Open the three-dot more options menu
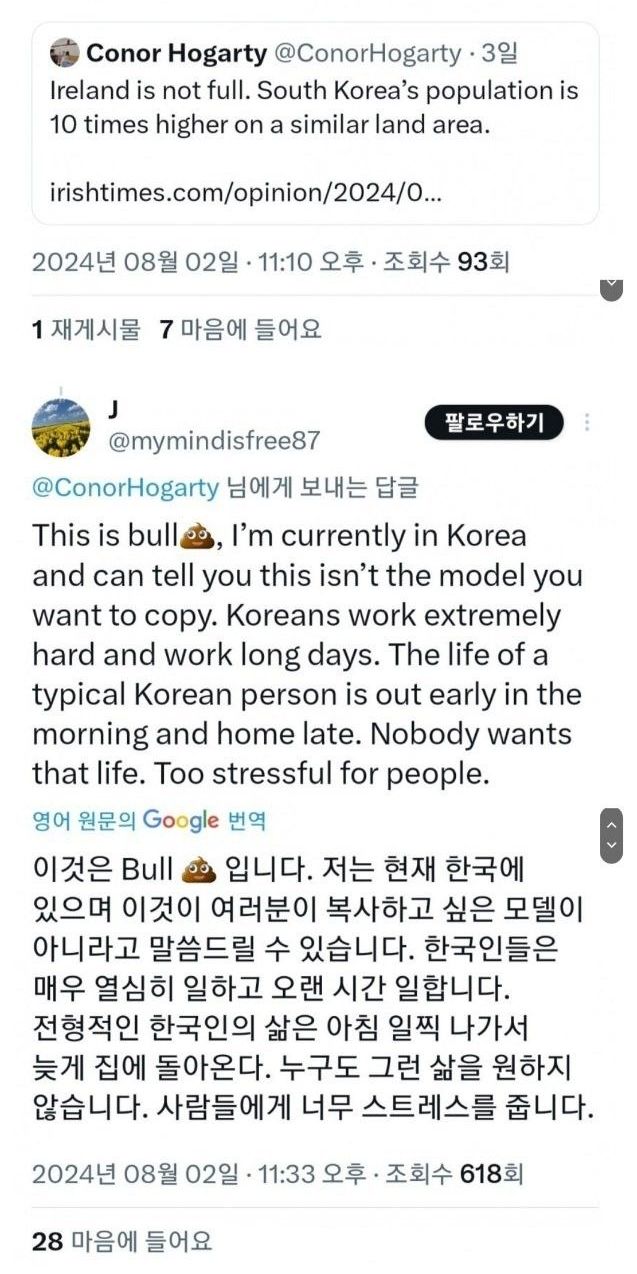This screenshot has height=1274, width=637. [587, 423]
